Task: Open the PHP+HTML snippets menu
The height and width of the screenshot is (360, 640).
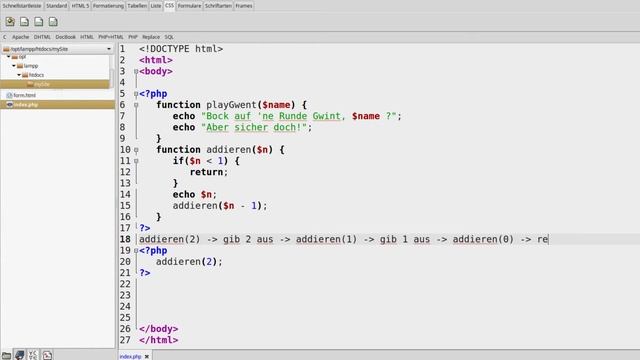Action: pyautogui.click(x=111, y=37)
